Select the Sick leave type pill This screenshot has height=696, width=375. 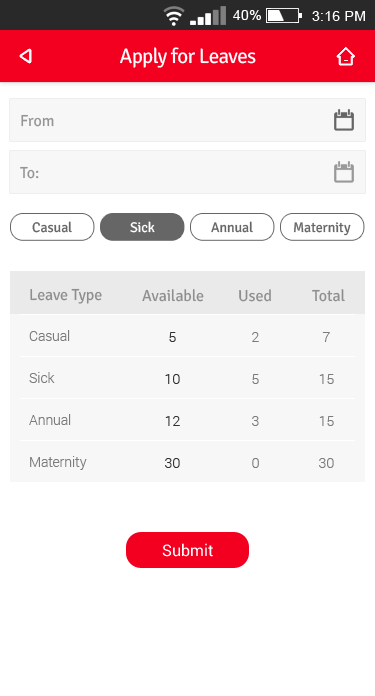(x=142, y=227)
